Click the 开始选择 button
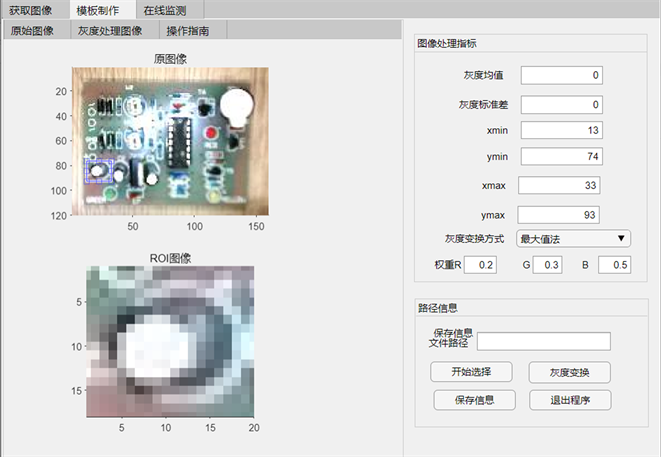The height and width of the screenshot is (457, 661). (x=470, y=371)
